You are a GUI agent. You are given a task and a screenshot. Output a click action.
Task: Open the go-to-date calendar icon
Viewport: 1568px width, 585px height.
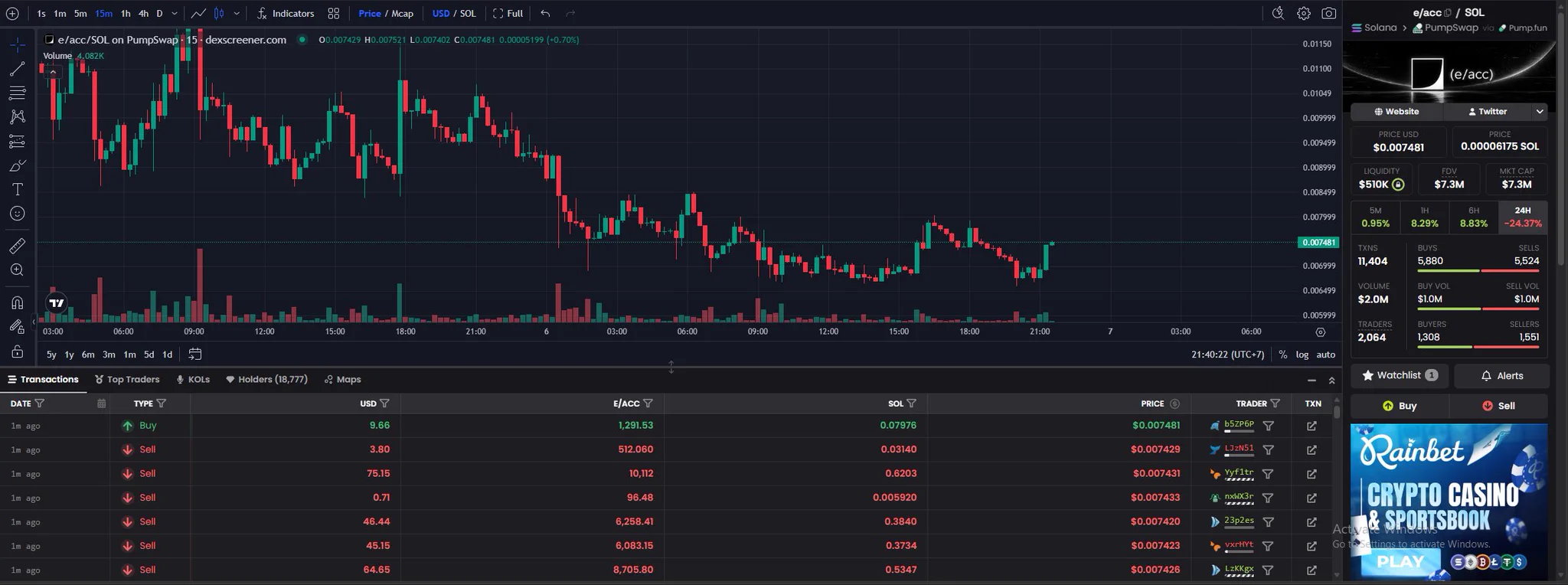pos(195,354)
